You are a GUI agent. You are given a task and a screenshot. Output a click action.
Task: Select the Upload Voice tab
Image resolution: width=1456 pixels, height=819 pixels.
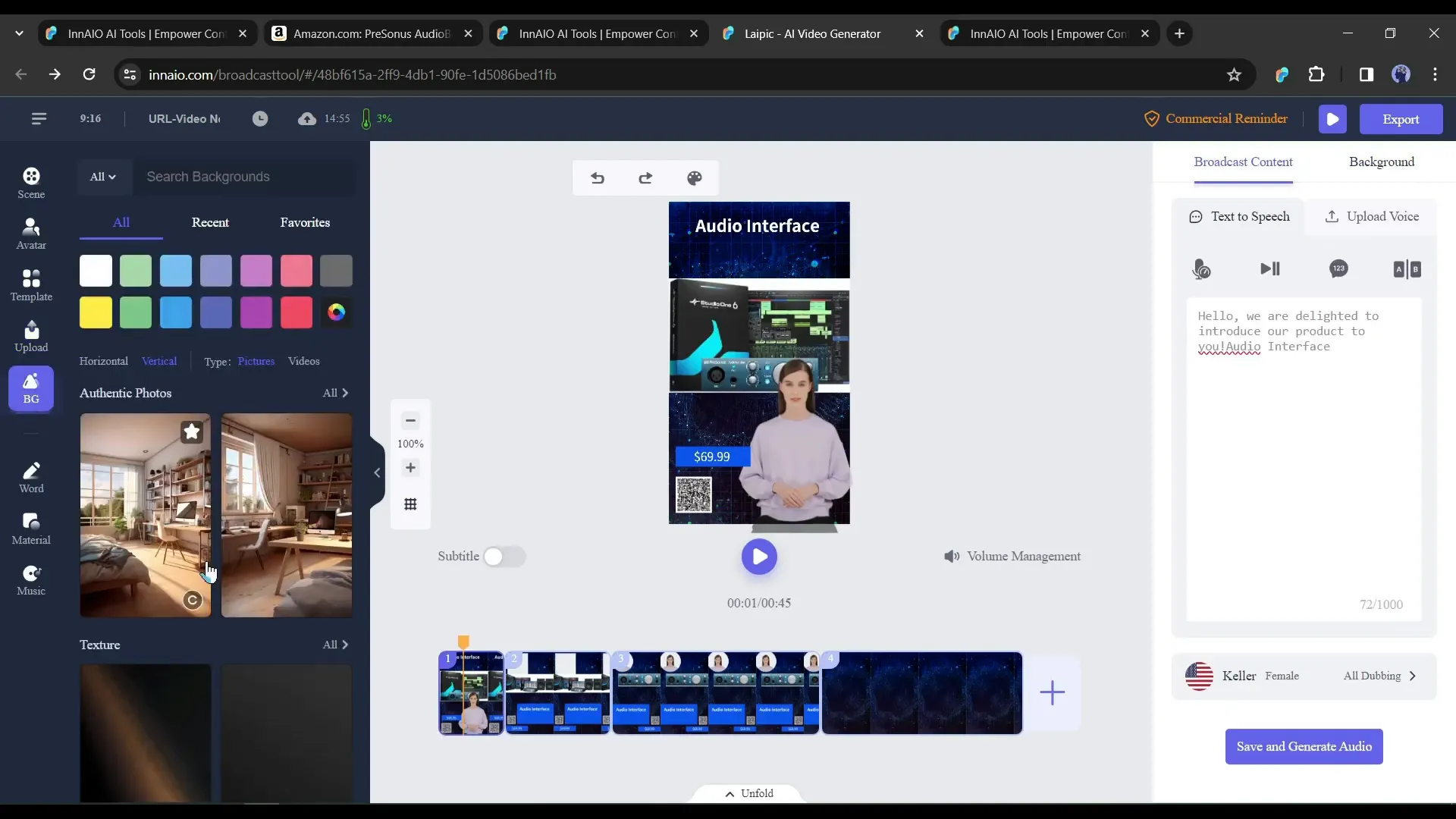[1371, 216]
